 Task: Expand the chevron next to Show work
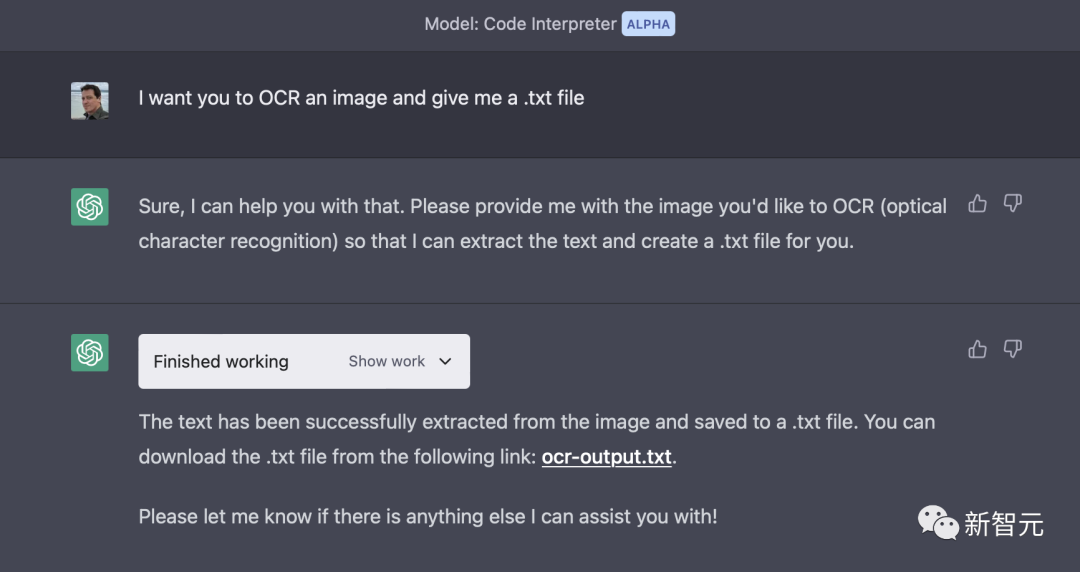(x=446, y=361)
